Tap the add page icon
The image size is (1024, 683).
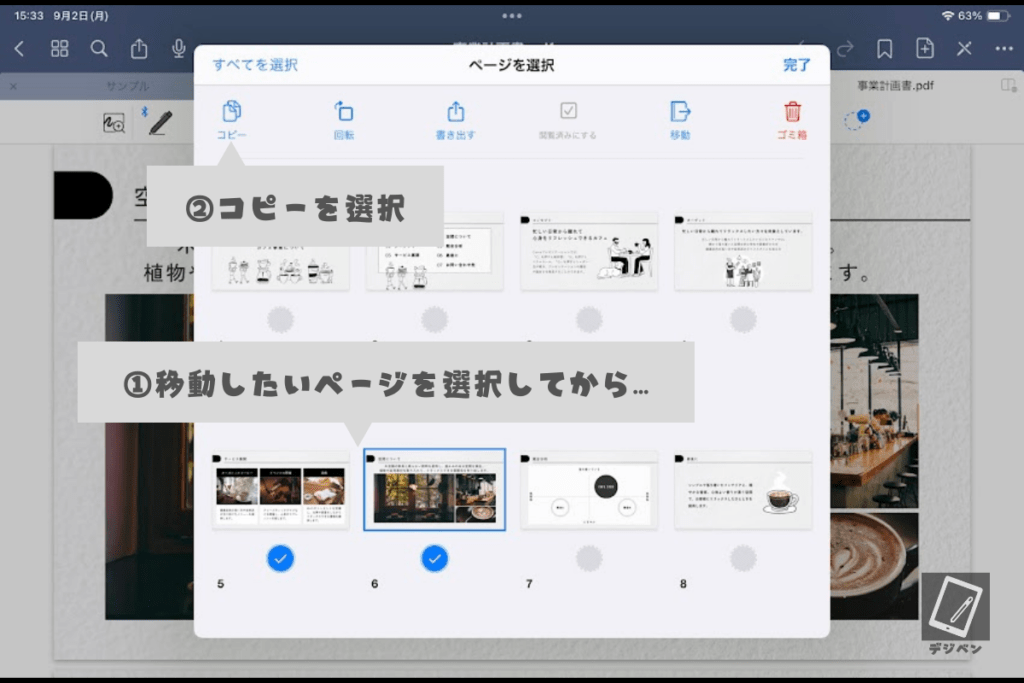[x=925, y=48]
